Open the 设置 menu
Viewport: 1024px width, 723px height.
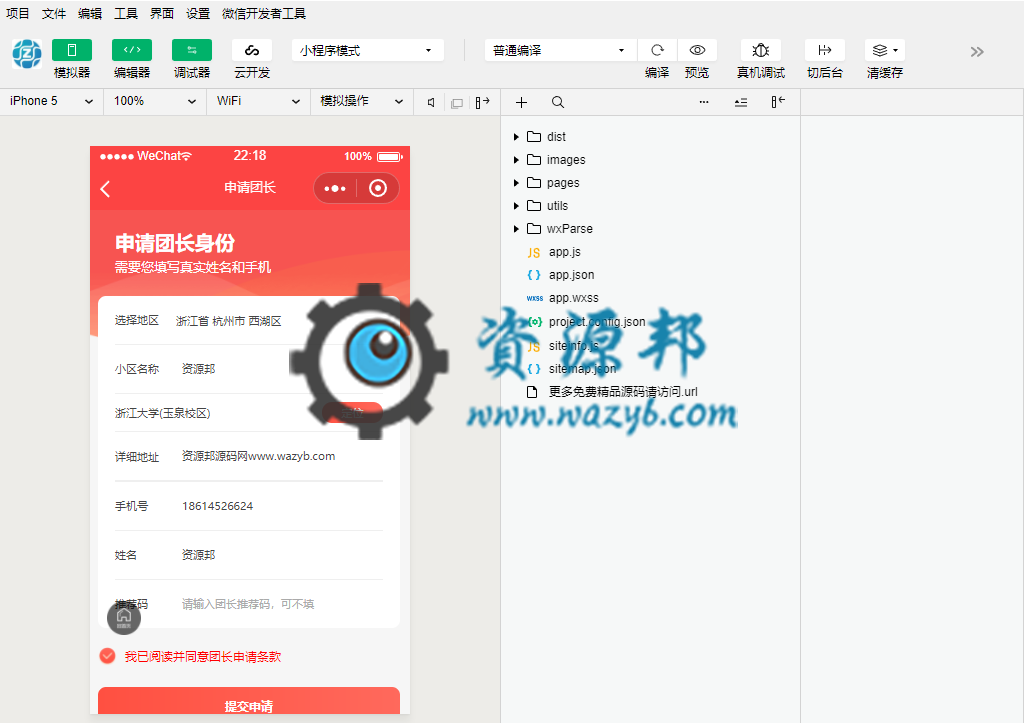pyautogui.click(x=198, y=14)
